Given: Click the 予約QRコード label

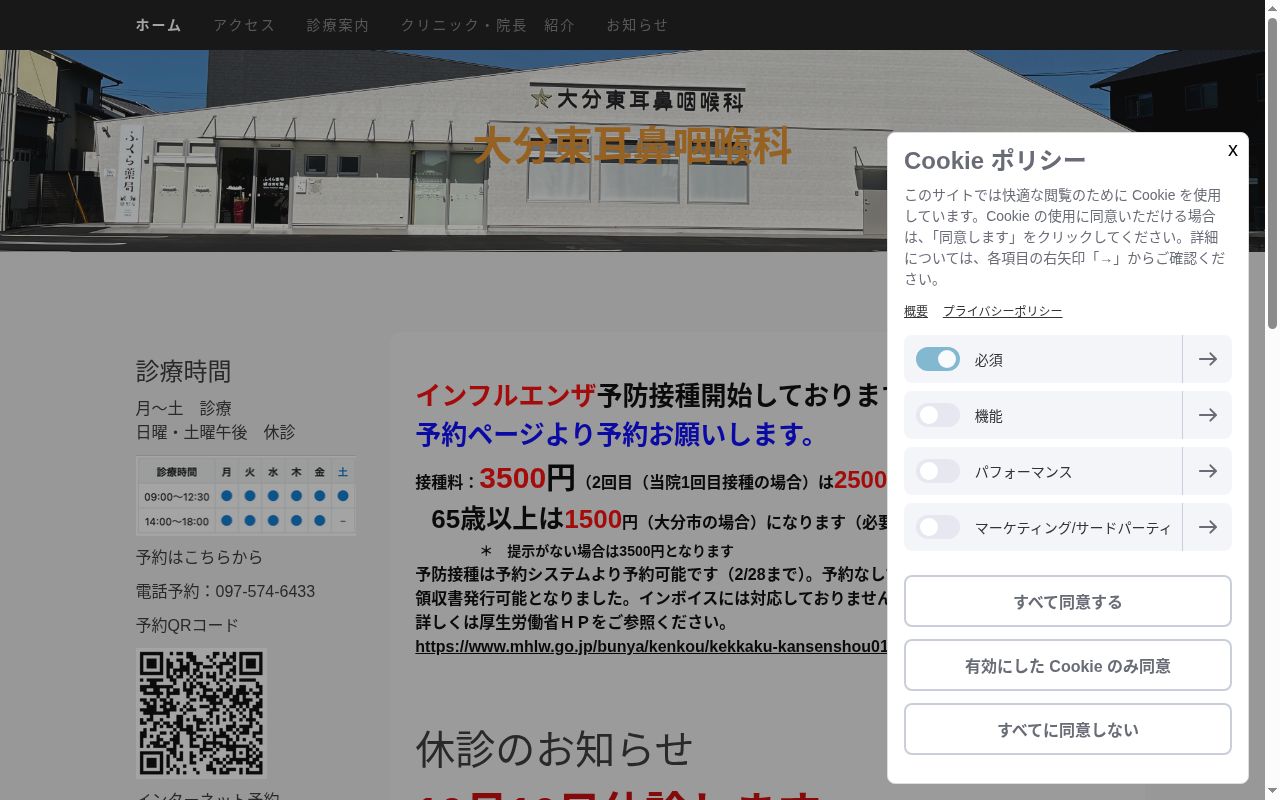Looking at the screenshot, I should [x=187, y=625].
